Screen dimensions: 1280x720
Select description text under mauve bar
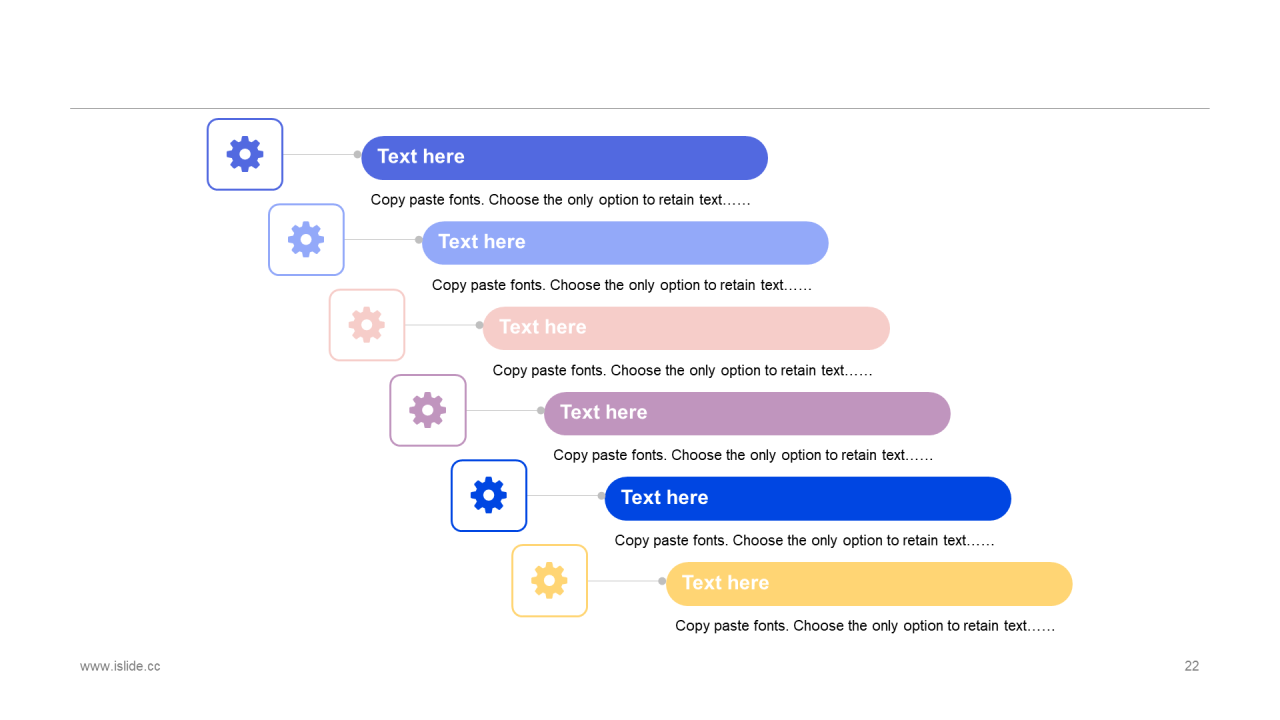click(743, 455)
